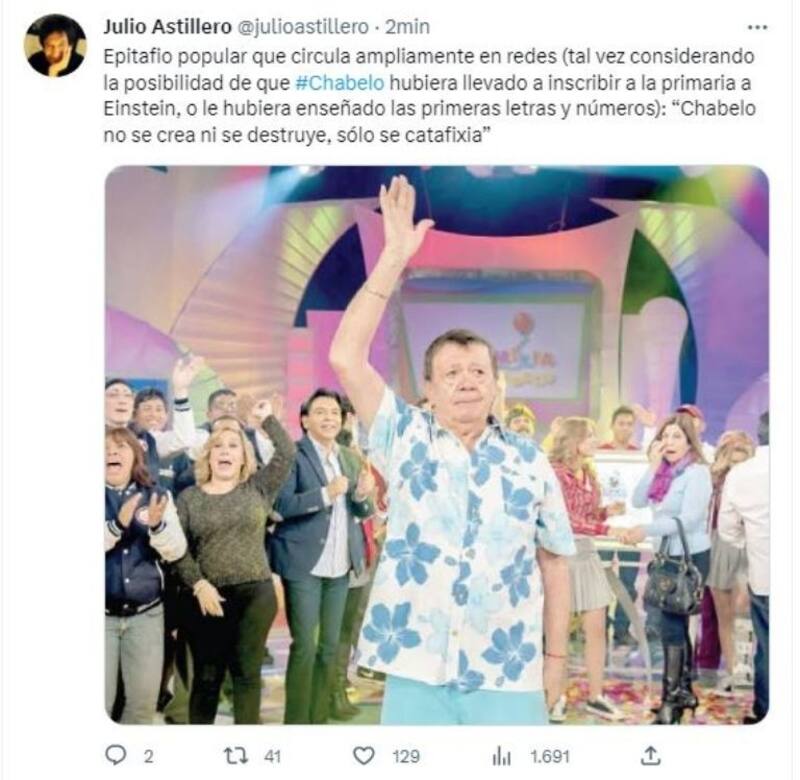Click the Julio Astillero display name

click(167, 27)
